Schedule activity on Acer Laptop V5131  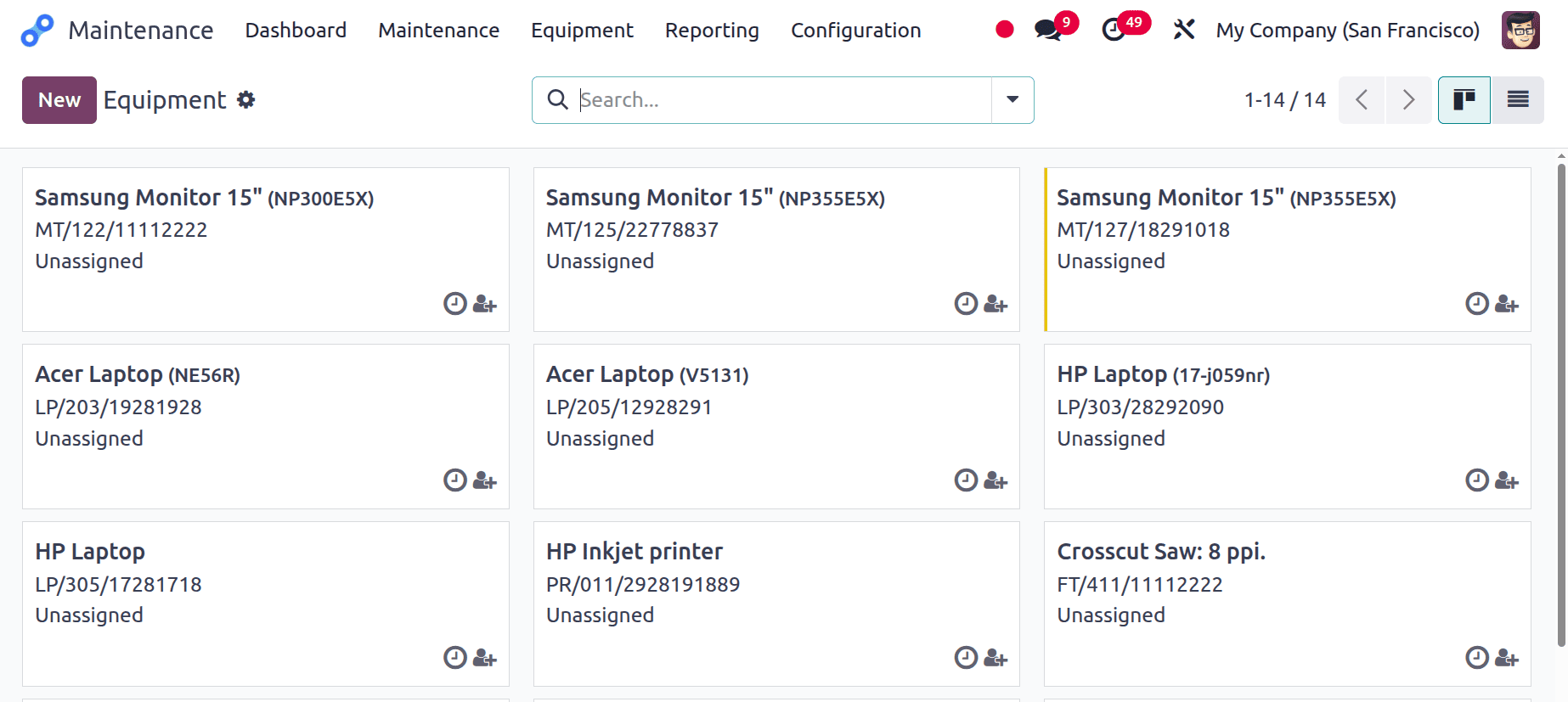click(x=966, y=480)
